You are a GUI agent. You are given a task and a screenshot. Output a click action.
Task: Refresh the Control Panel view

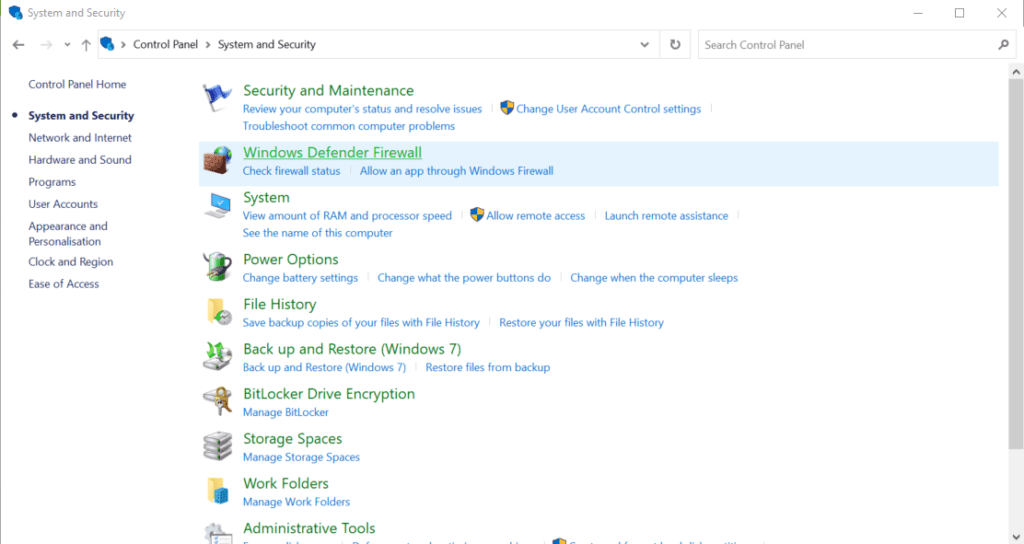click(675, 44)
